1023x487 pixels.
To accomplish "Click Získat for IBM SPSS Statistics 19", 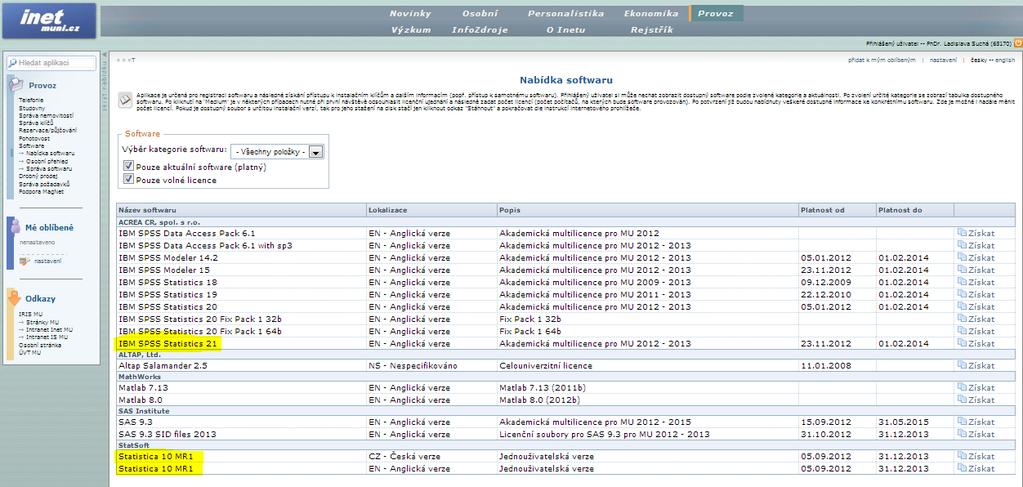I will pos(977,294).
